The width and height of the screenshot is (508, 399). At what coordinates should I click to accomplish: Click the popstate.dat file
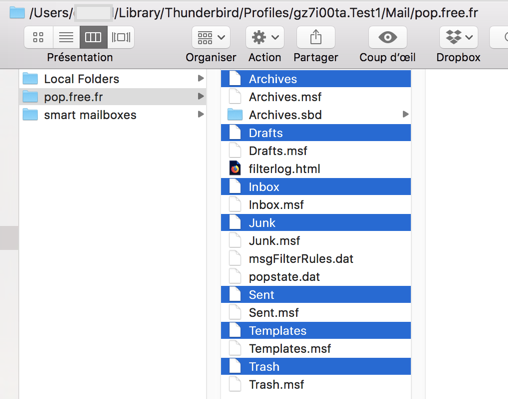316,277
